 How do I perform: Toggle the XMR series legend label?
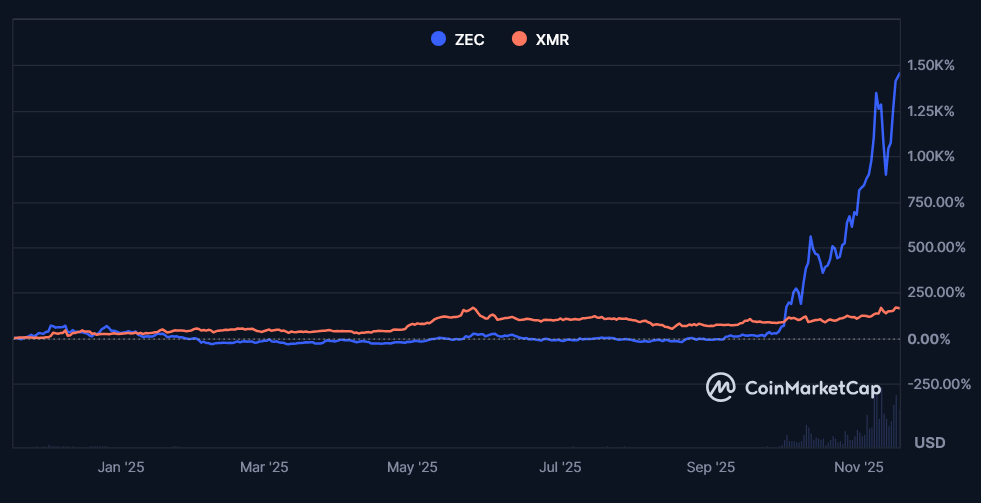click(x=553, y=40)
